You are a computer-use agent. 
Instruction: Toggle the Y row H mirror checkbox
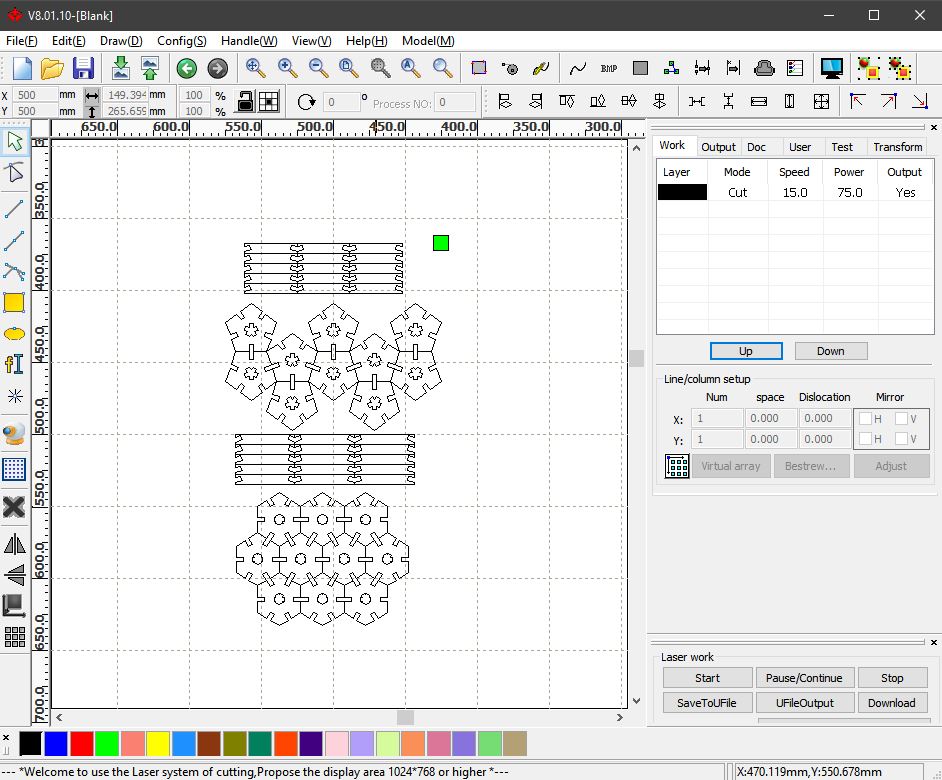865,439
